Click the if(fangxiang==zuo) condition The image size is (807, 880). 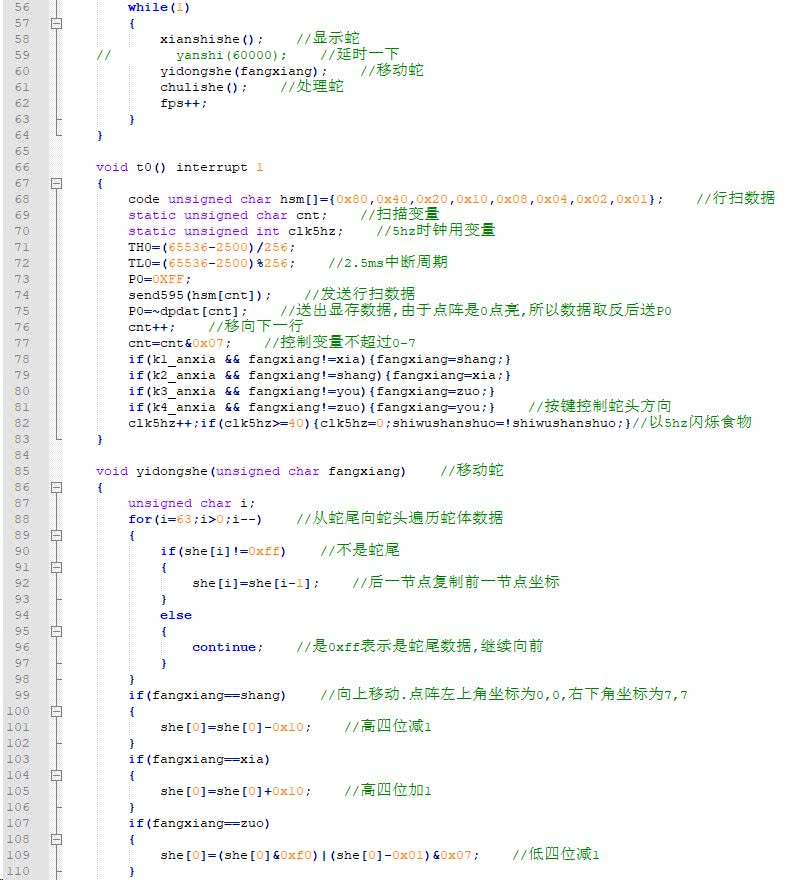pyautogui.click(x=199, y=823)
